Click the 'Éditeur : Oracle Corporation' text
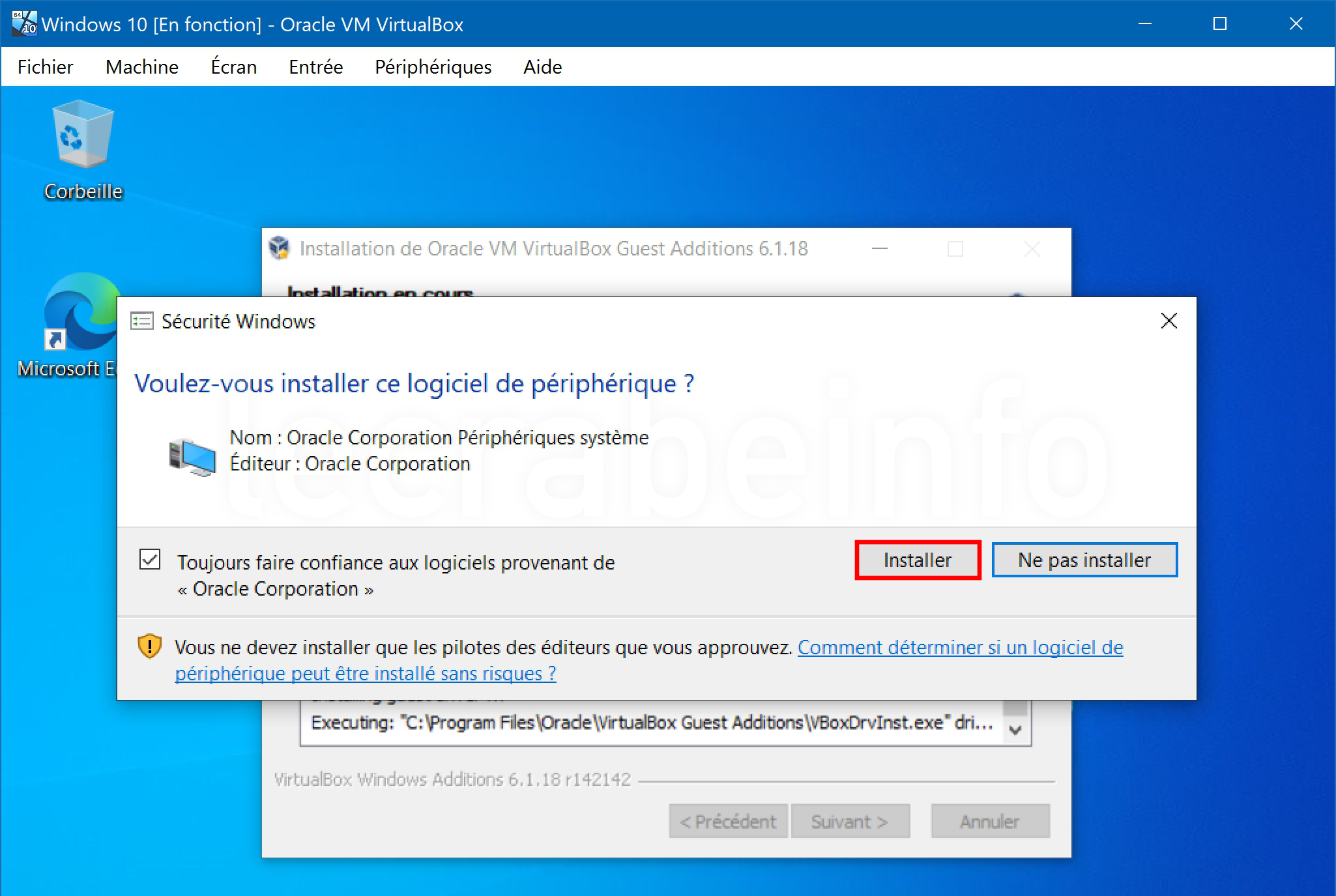 [350, 463]
